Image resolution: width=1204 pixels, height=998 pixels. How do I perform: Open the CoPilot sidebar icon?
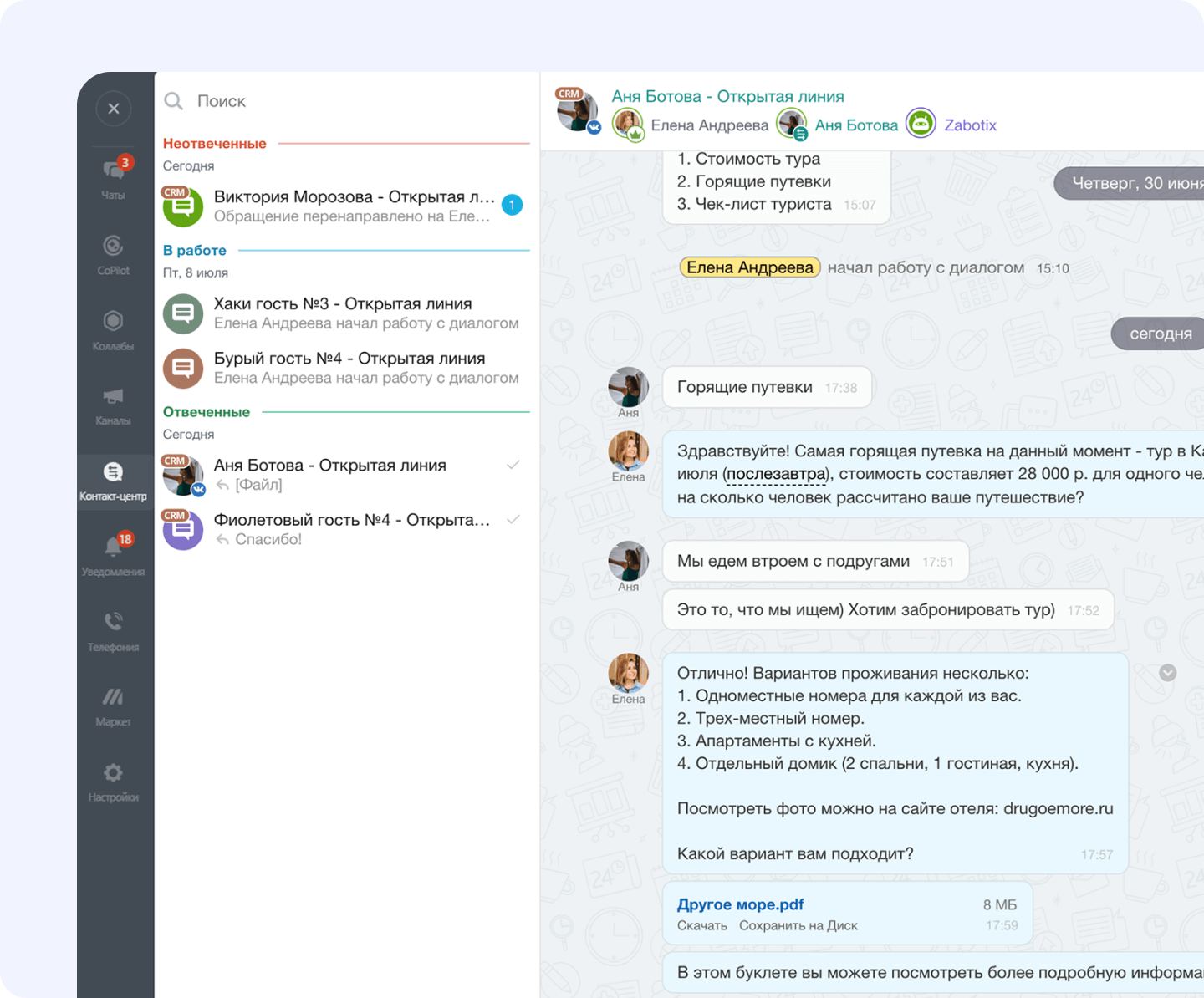point(113,253)
